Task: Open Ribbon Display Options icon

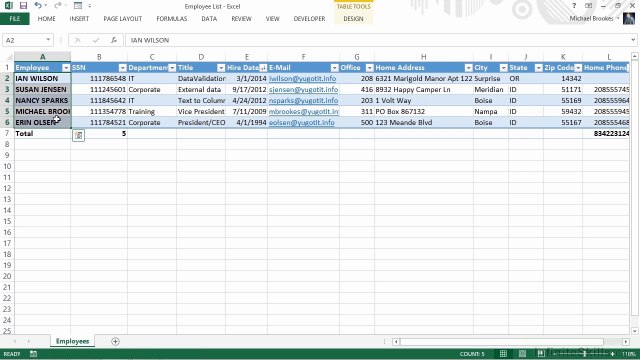Action: click(x=589, y=6)
